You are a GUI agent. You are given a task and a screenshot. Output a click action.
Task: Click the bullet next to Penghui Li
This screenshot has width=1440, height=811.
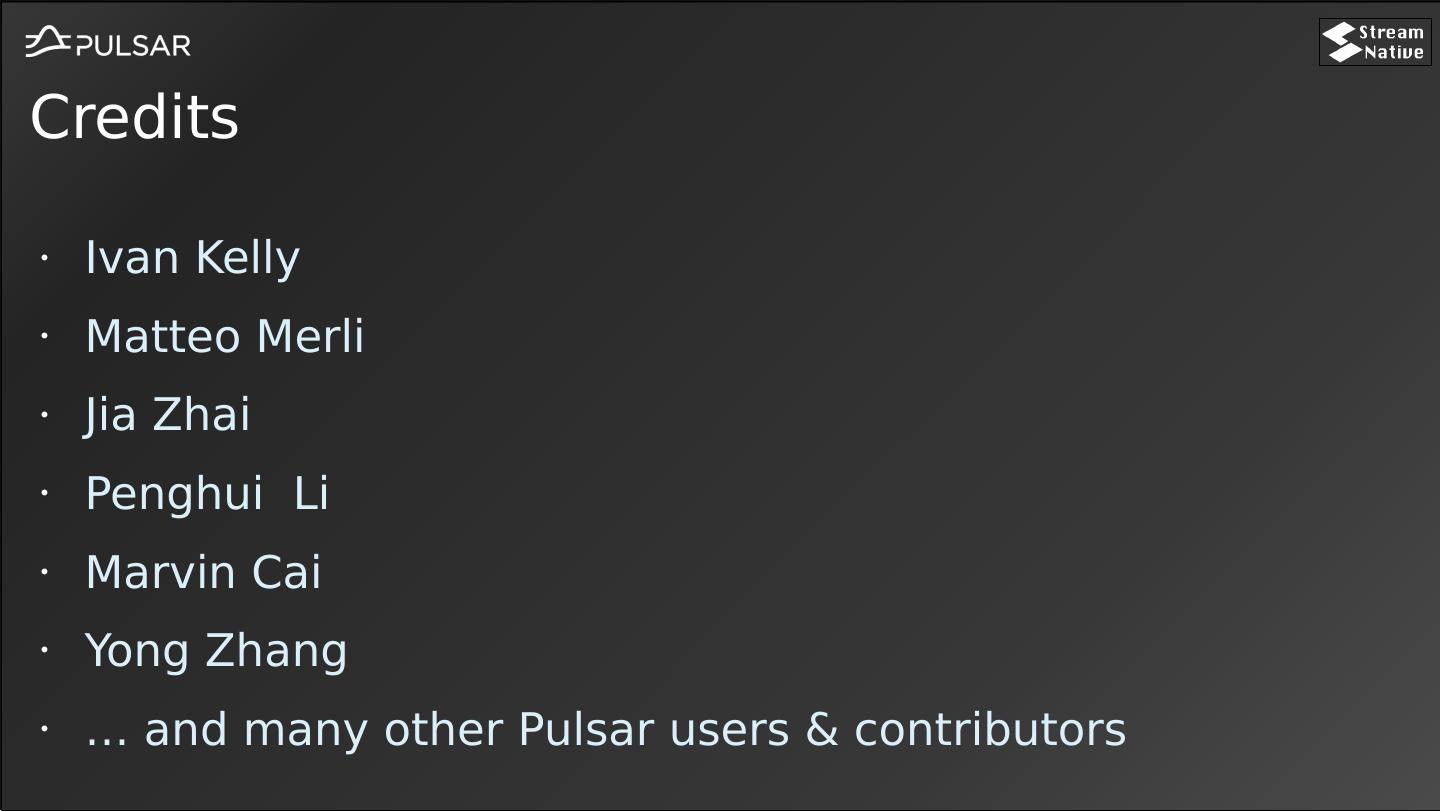click(44, 493)
